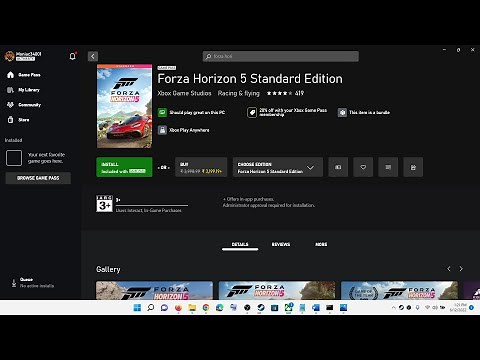Viewport: 480px width, 360px height.
Task: Click the star rating 419
Action: [285, 93]
